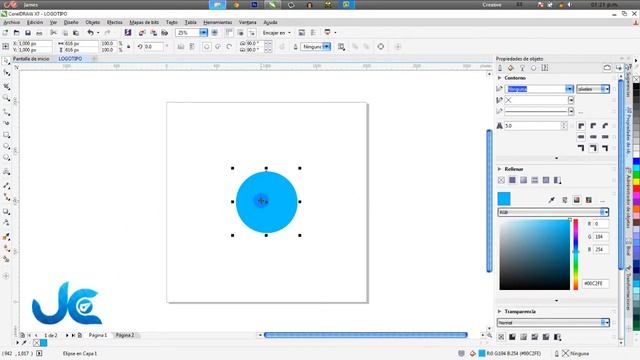Image resolution: width=640 pixels, height=360 pixels.
Task: Open the outline color dropdown
Action: [x=571, y=100]
